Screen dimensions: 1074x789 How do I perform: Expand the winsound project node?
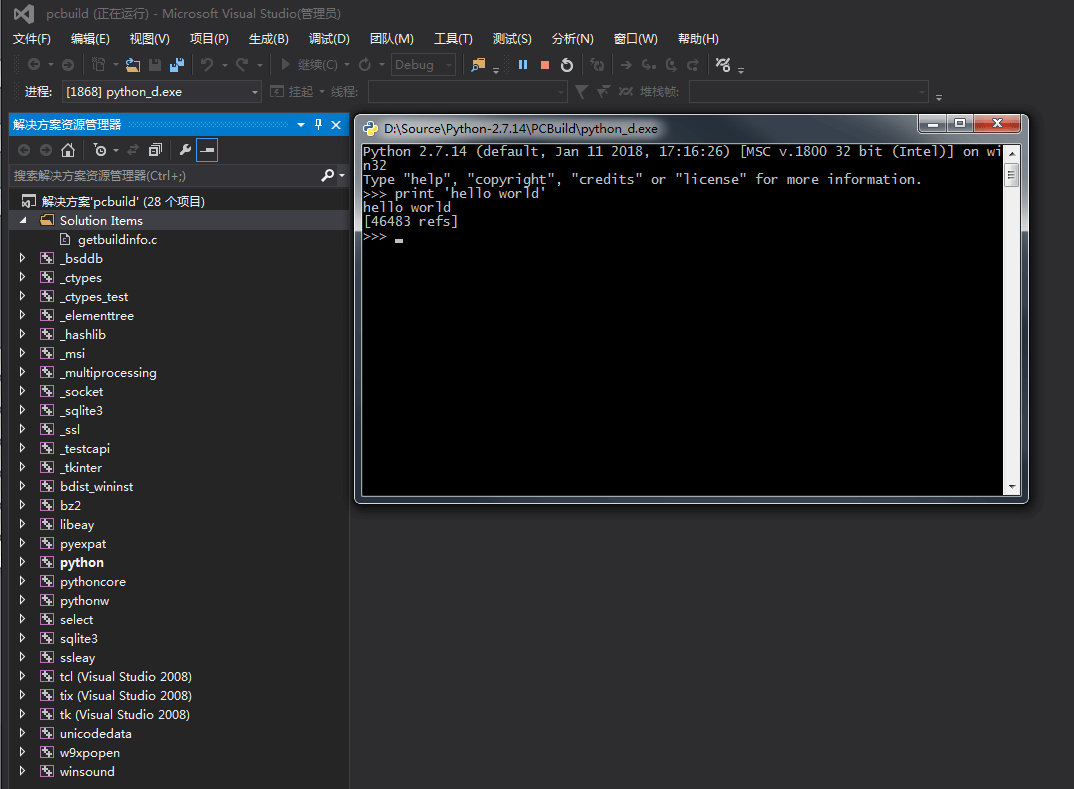[23, 771]
